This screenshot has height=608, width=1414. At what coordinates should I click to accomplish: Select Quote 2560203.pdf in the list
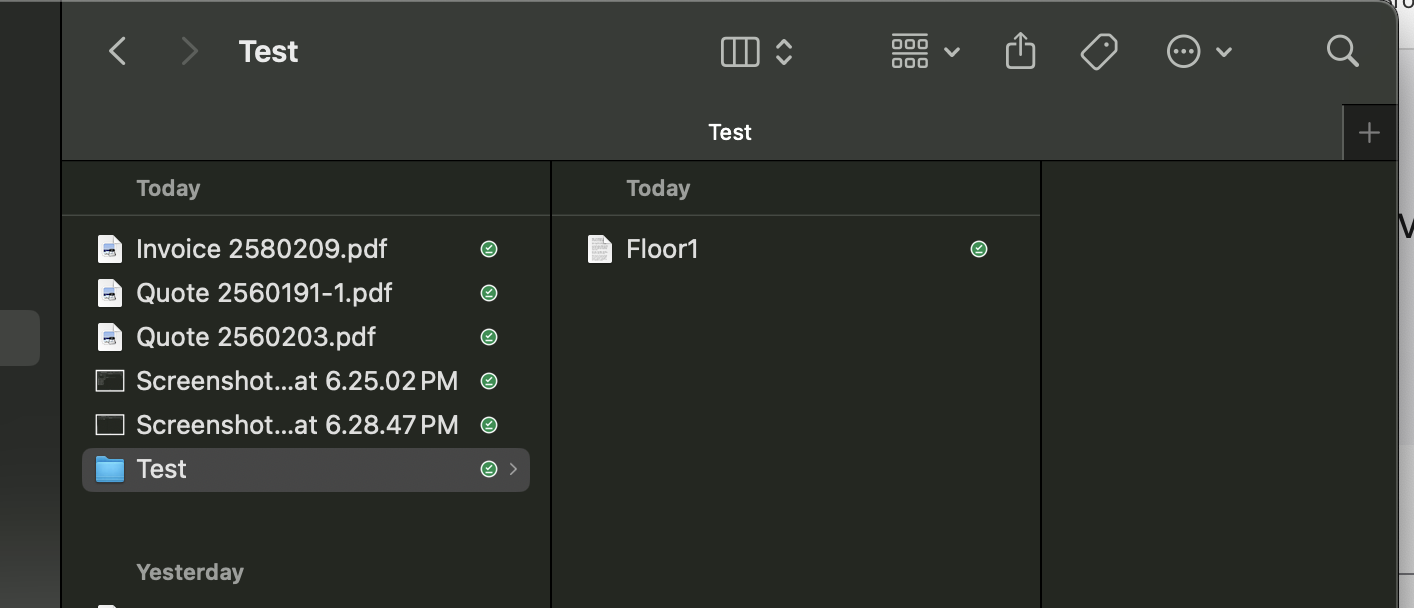point(256,337)
